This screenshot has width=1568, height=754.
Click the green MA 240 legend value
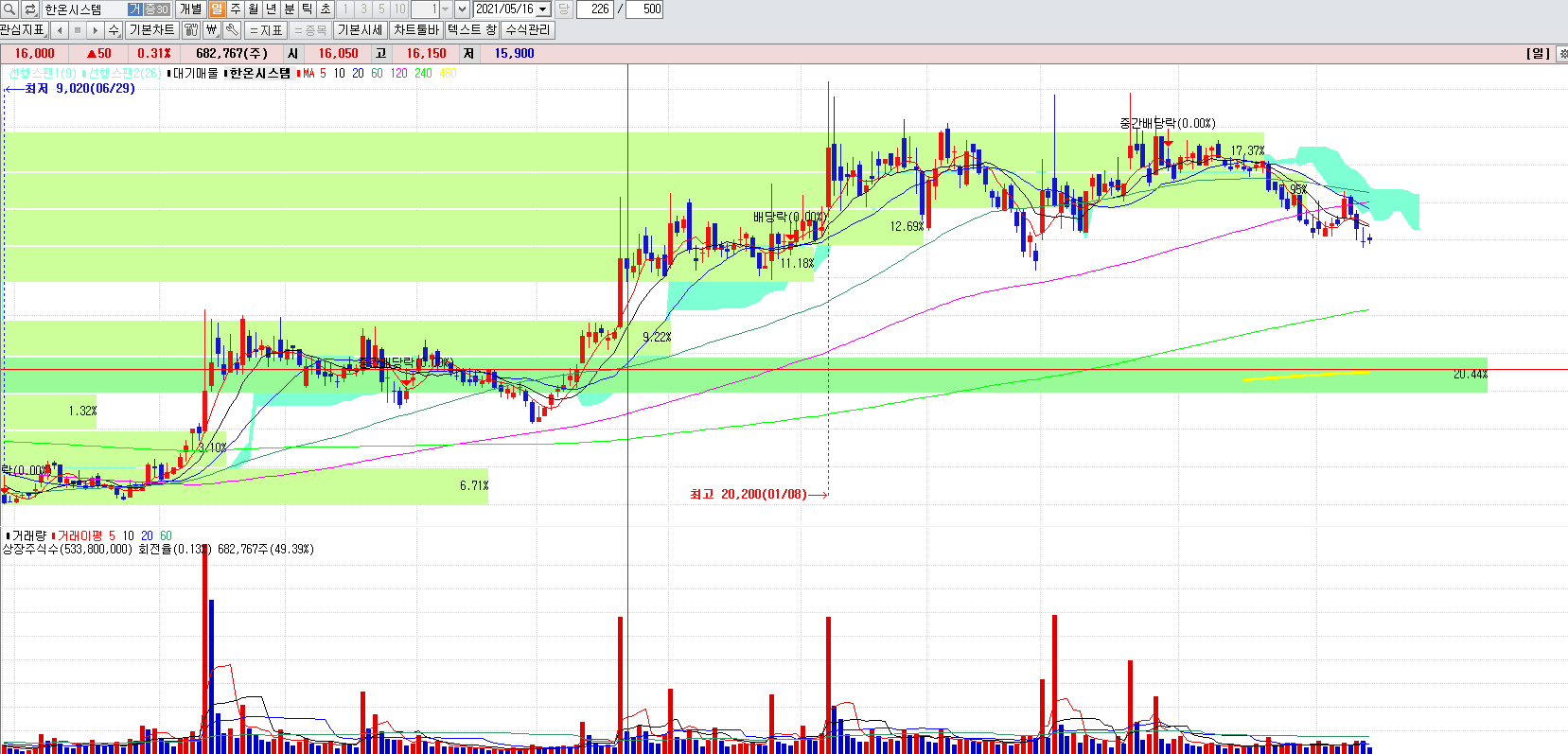click(x=423, y=73)
